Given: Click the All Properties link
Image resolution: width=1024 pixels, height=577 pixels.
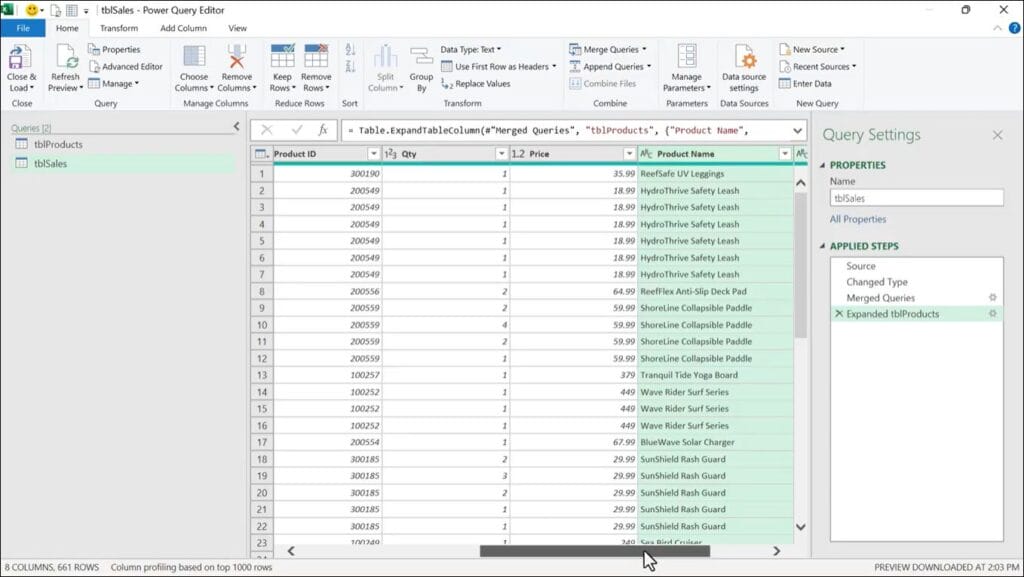Looking at the screenshot, I should click(x=857, y=219).
